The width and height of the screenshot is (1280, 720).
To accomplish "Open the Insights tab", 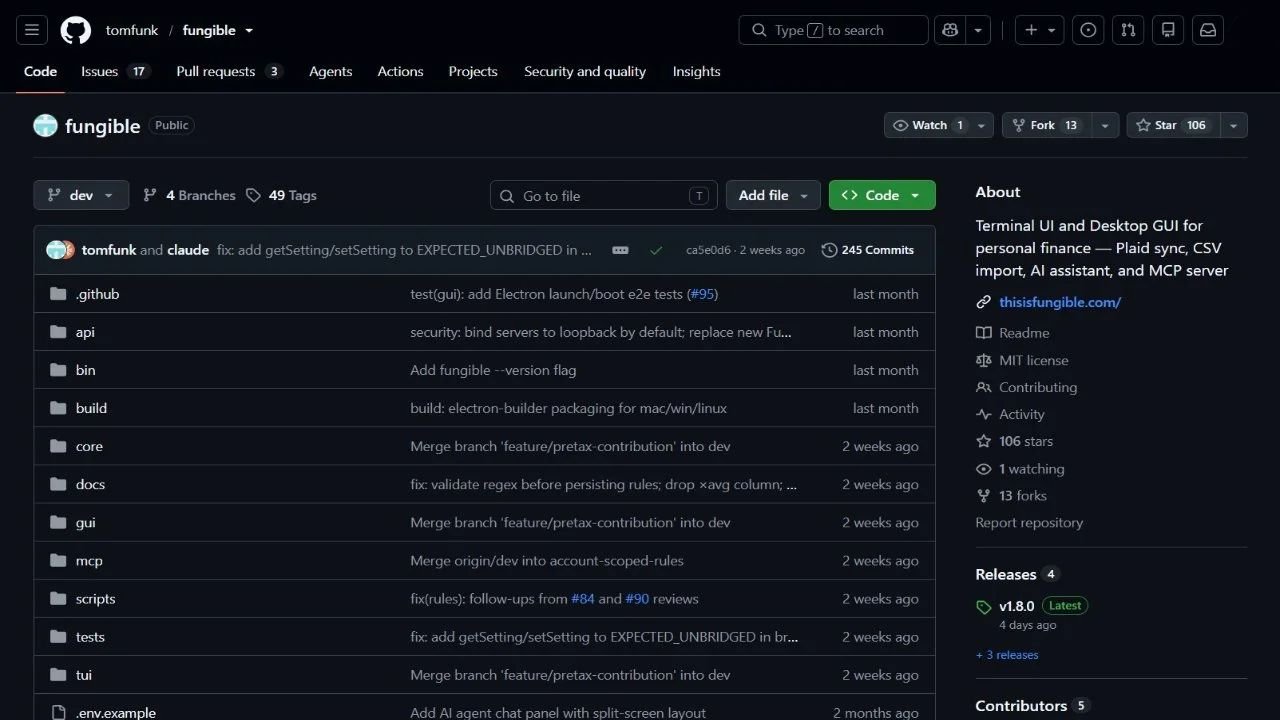I will 696,71.
